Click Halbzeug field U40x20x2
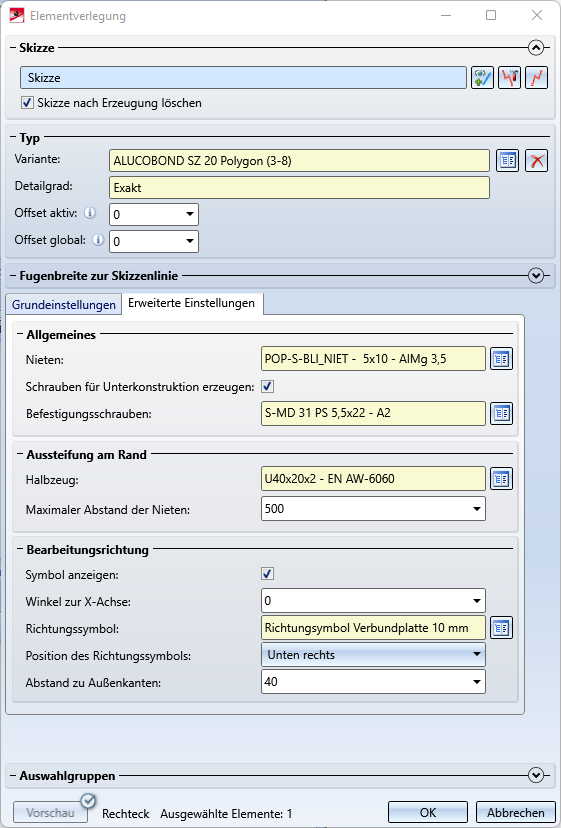The image size is (561, 828). tap(373, 479)
